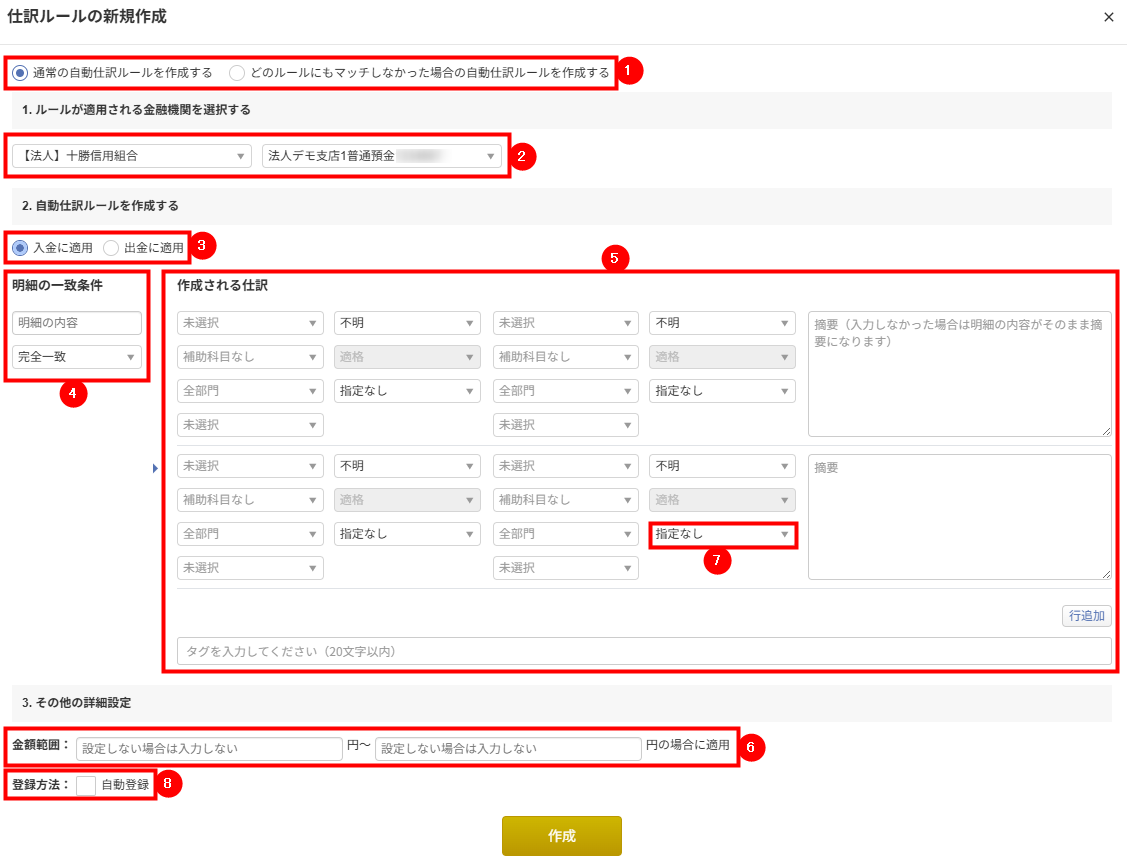Screen dimensions: 1127x866
Task: Select どのルールにもマッチしなかった場合 radio option
Action: pyautogui.click(x=236, y=73)
